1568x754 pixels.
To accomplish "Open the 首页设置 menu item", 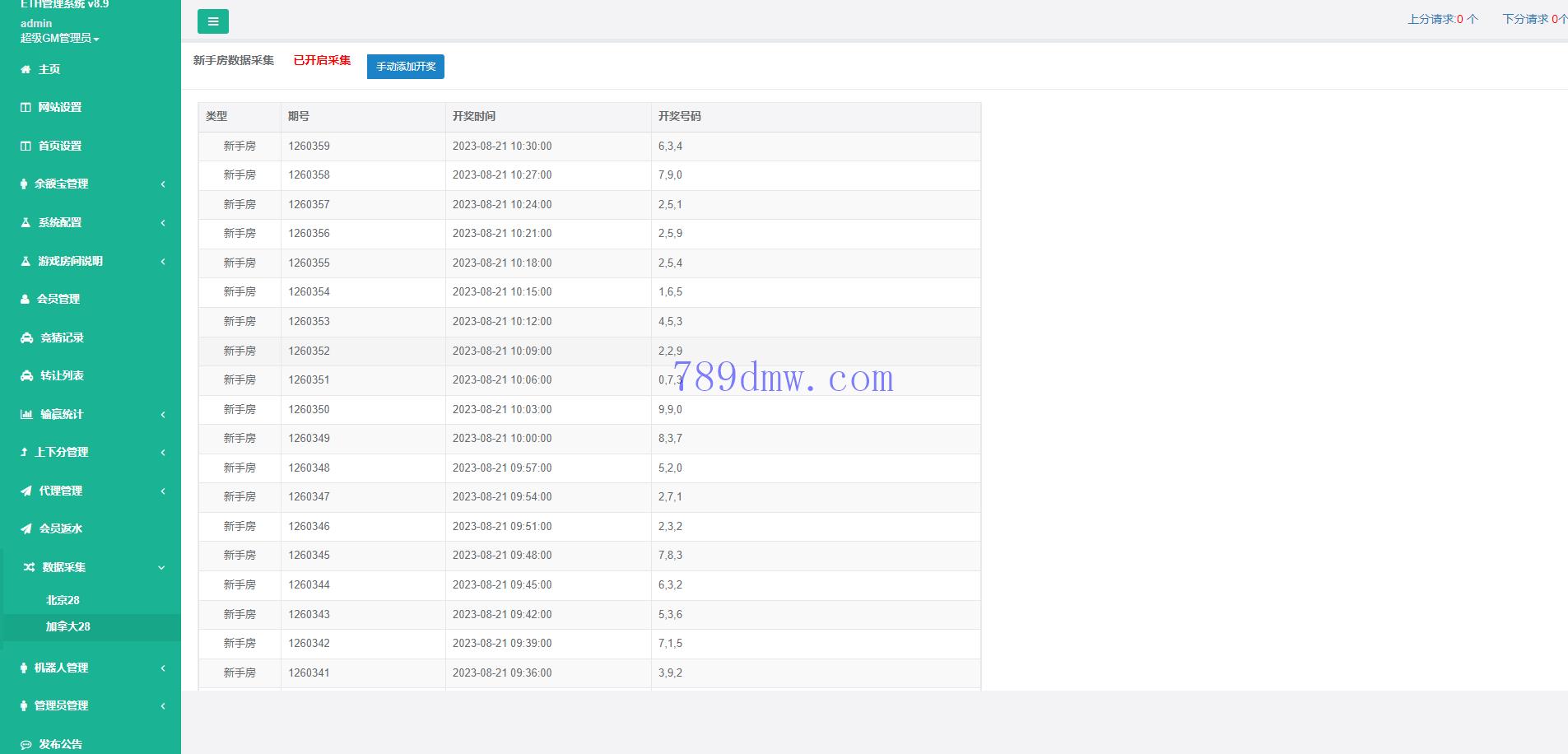I will click(x=60, y=147).
